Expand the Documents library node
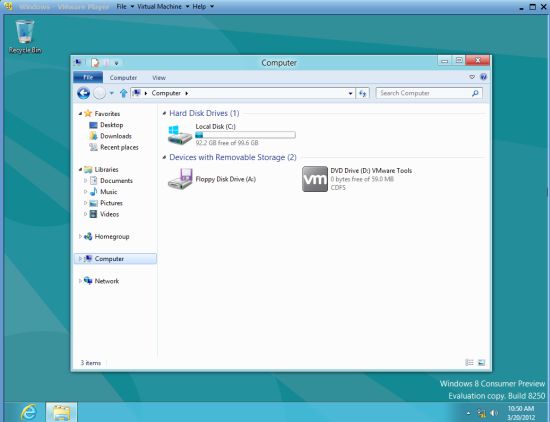Image resolution: width=550 pixels, height=422 pixels. point(85,181)
